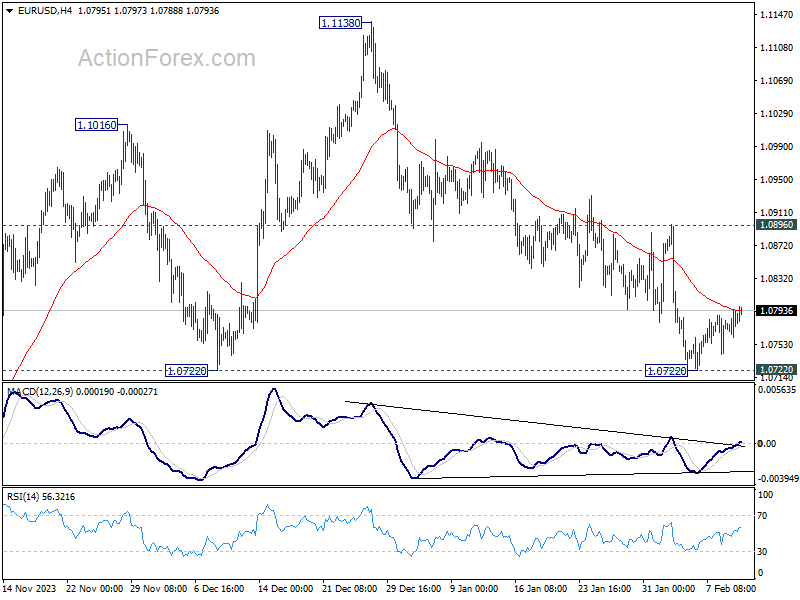Click the 29 Dec 16:00 date label
Screen dimensions: 800x600
point(413,589)
